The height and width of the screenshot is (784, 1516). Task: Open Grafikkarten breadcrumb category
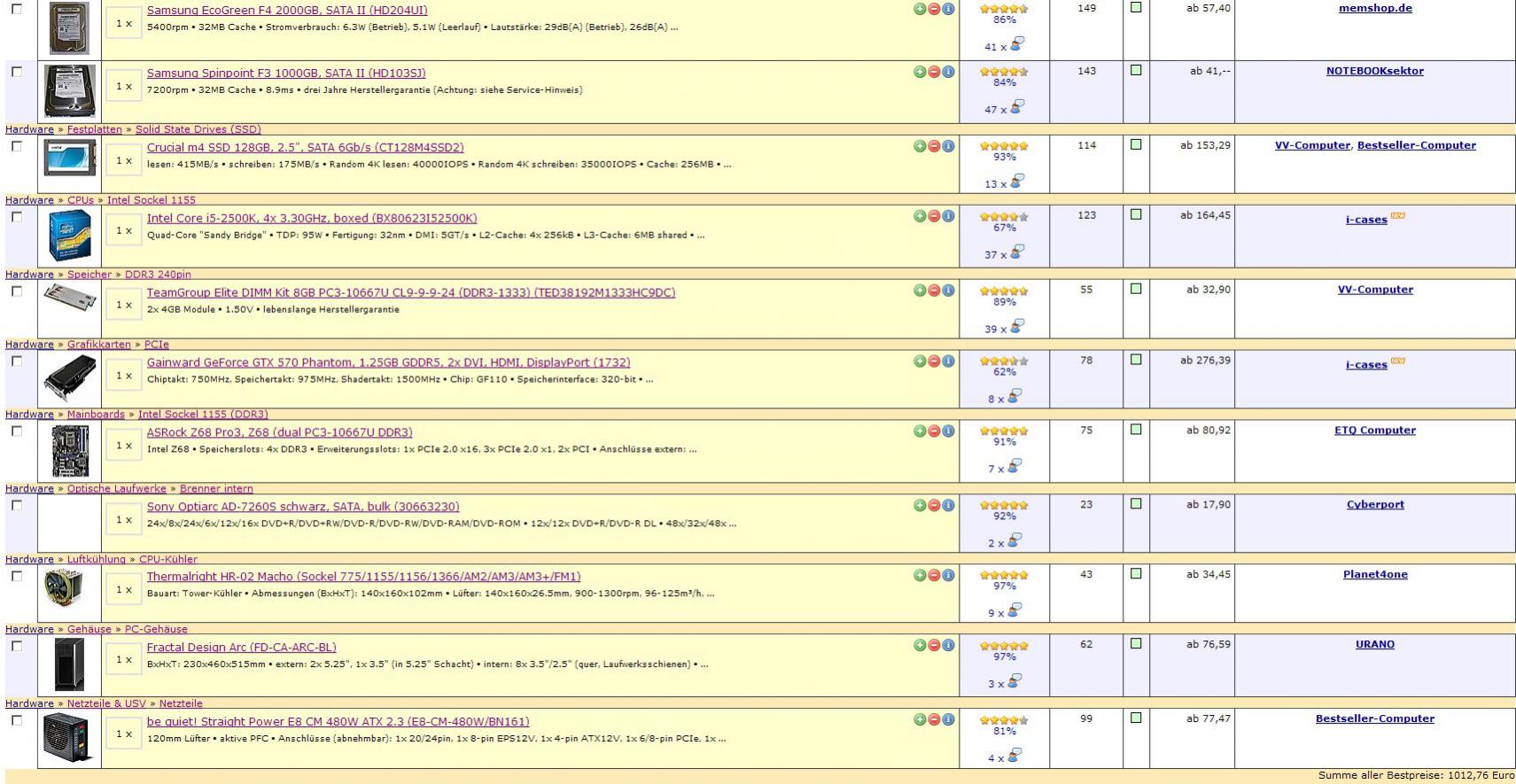(x=98, y=345)
